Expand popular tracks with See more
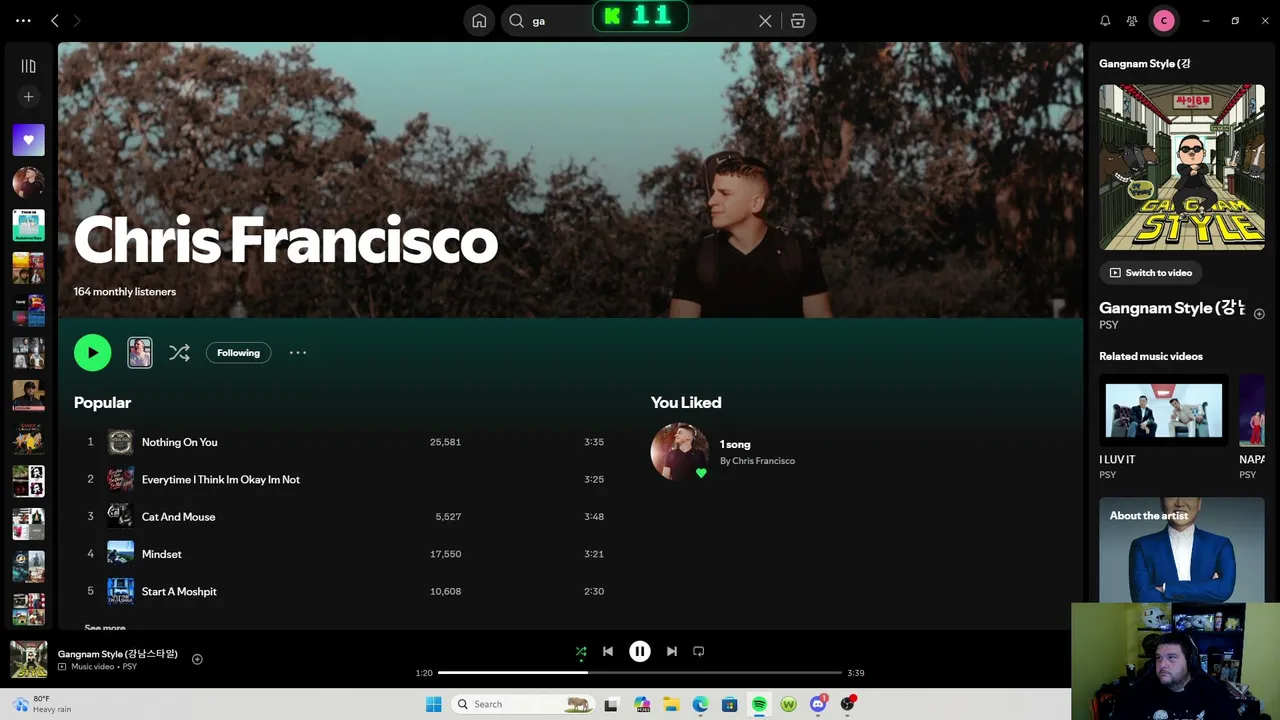This screenshot has height=720, width=1280. (x=105, y=627)
